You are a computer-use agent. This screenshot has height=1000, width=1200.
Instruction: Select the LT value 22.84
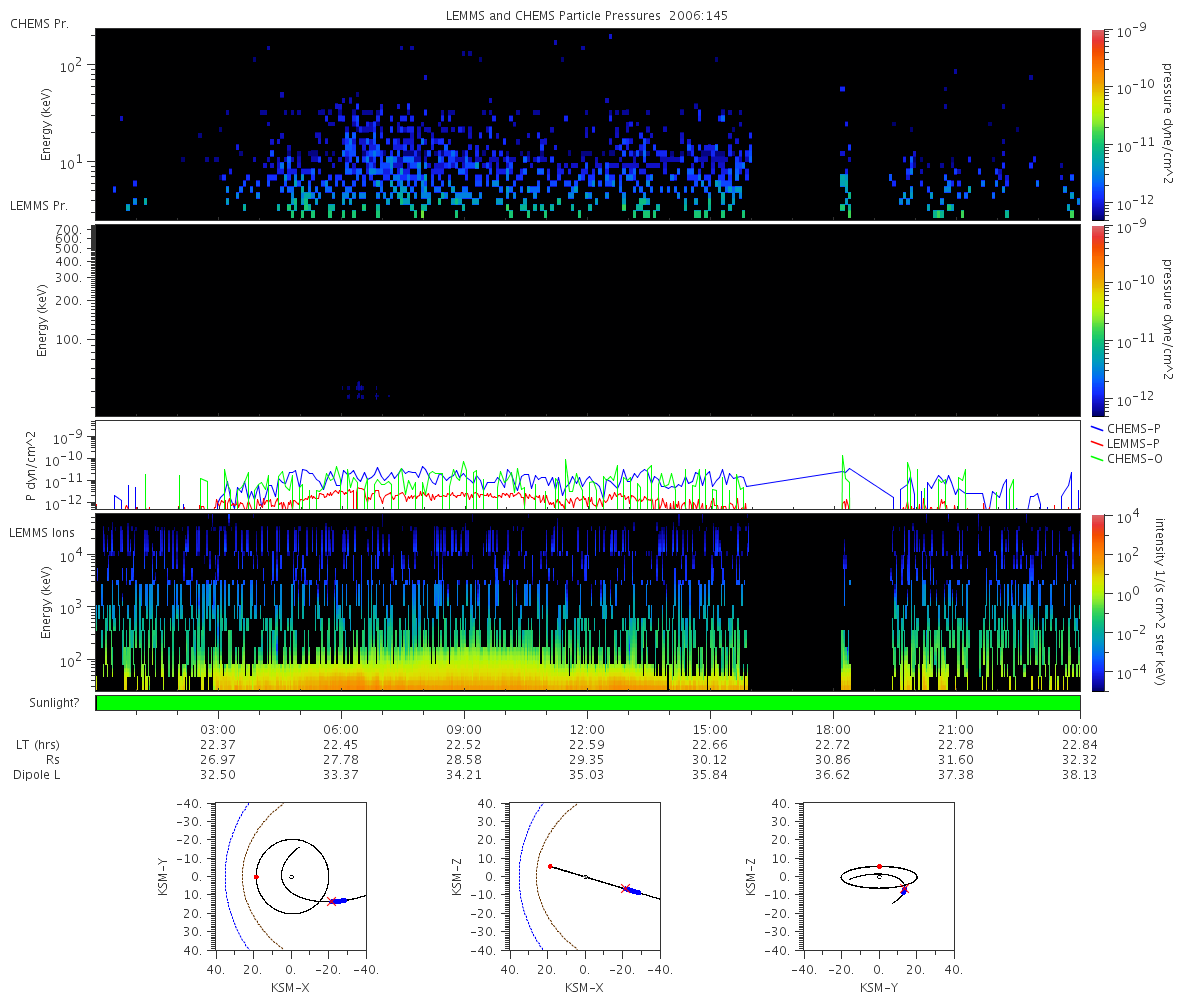click(x=1080, y=744)
